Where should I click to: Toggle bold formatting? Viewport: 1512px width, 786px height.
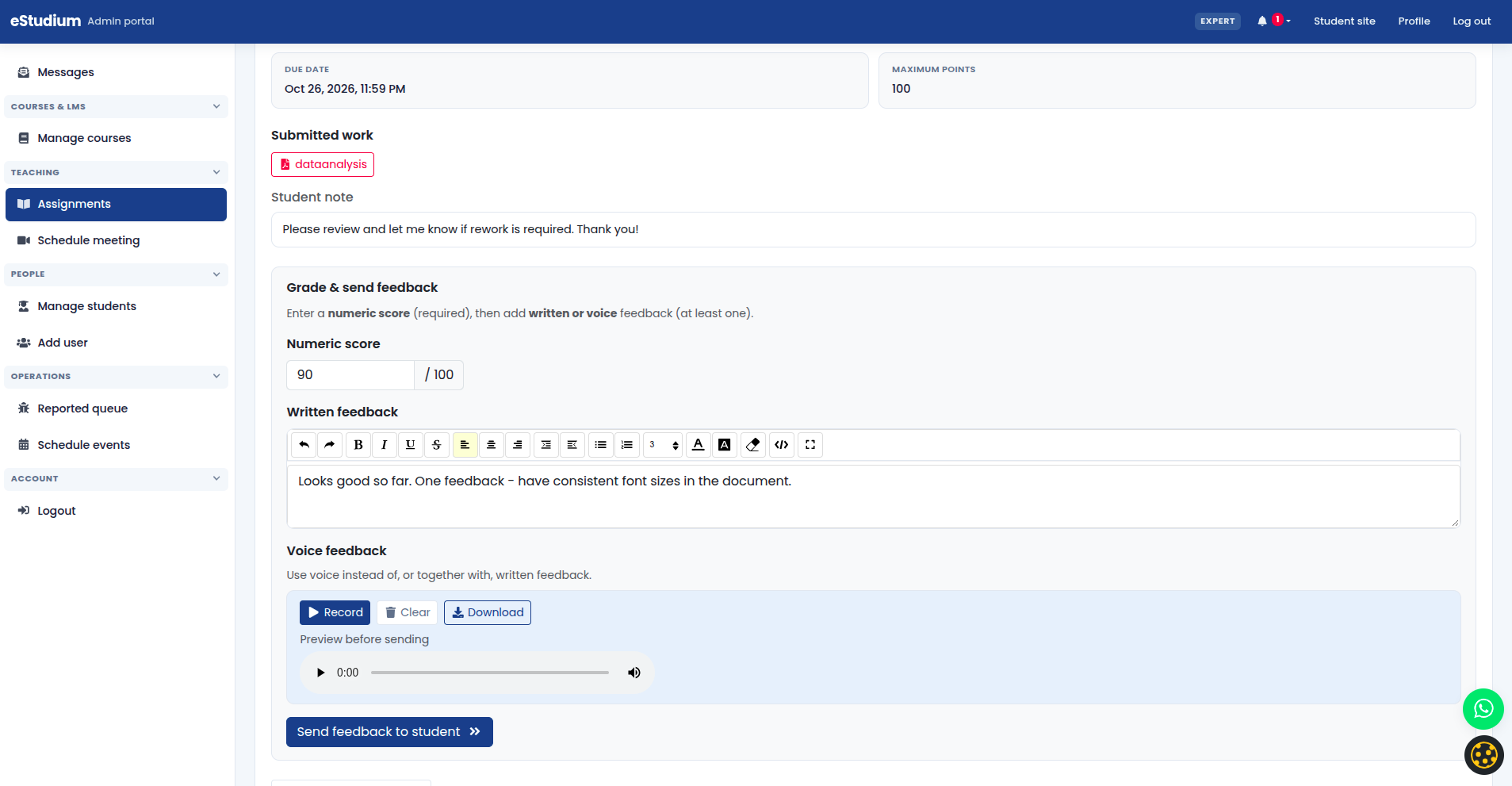click(358, 445)
